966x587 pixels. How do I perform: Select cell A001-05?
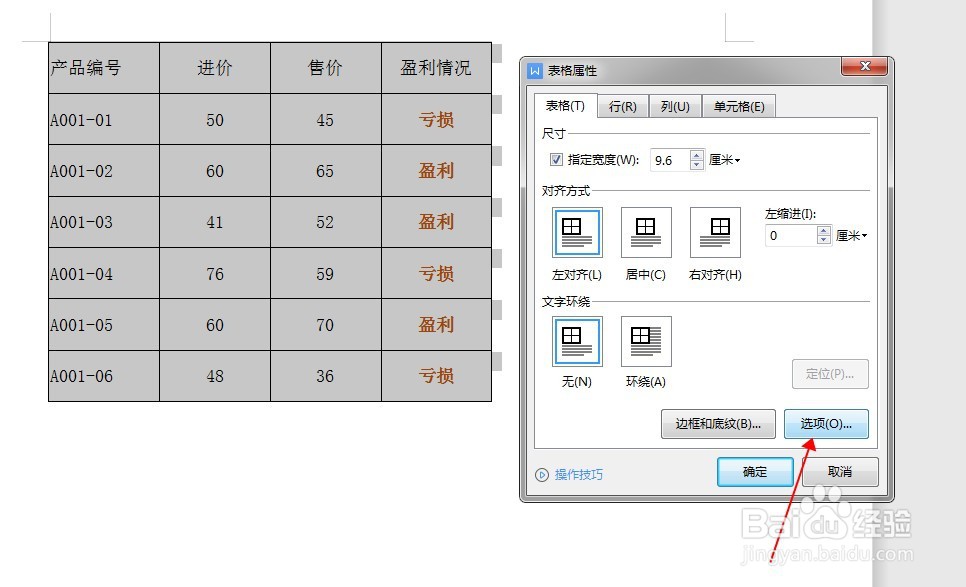click(x=104, y=325)
